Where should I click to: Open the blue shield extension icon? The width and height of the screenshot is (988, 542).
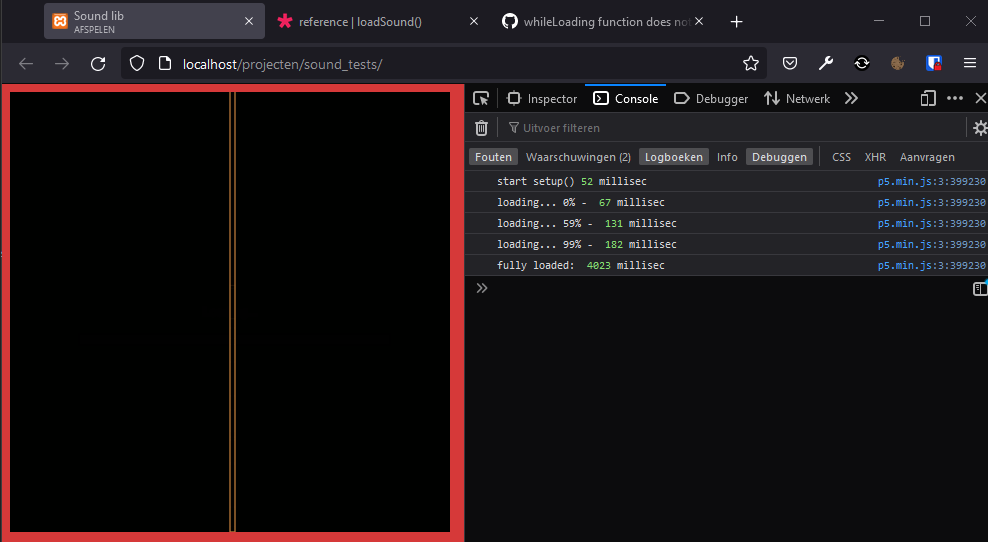coord(934,64)
